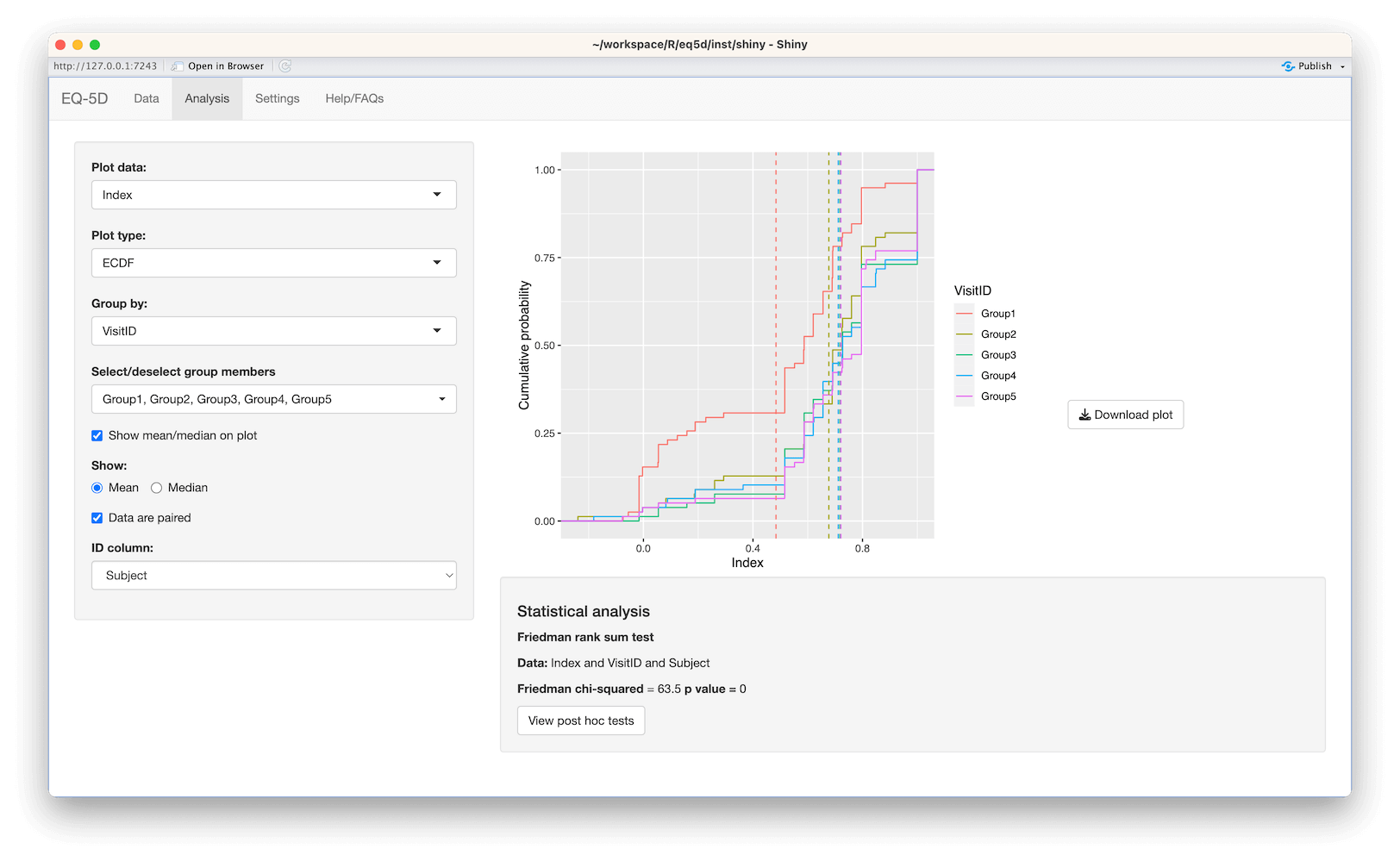Image resolution: width=1400 pixels, height=861 pixels.
Task: Open the Settings tab
Action: (277, 98)
